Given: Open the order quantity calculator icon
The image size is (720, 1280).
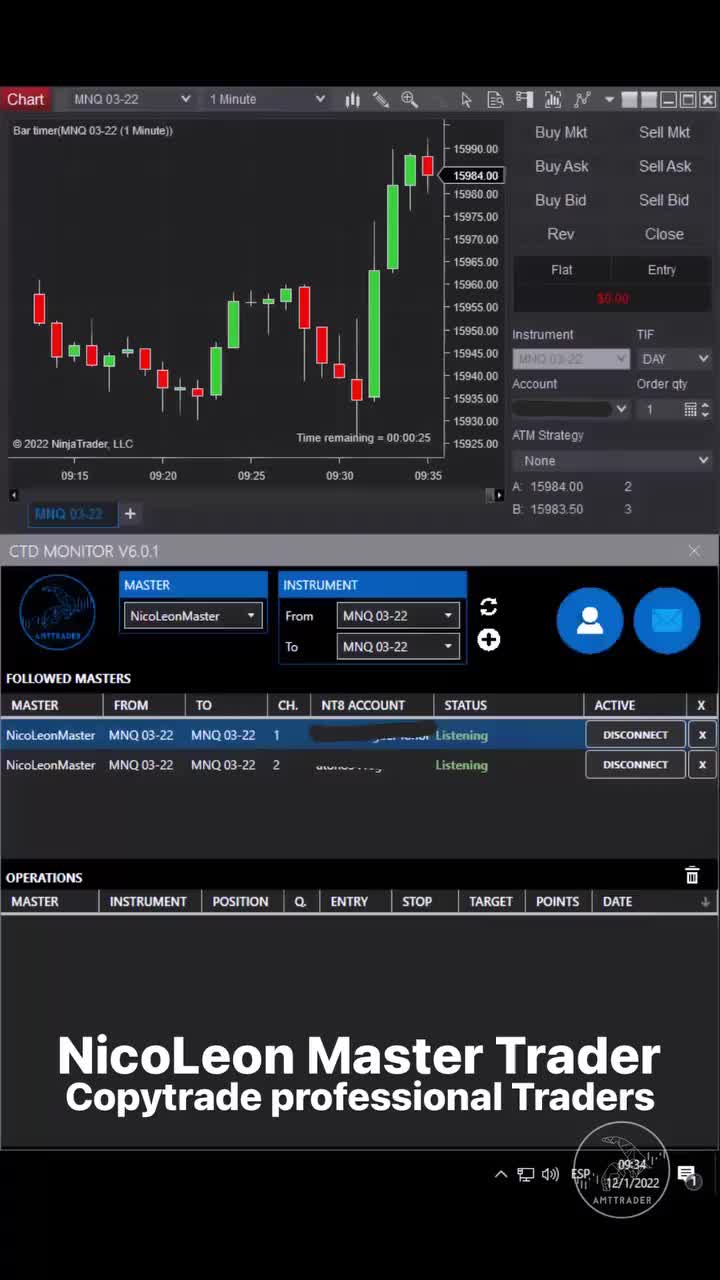Looking at the screenshot, I should tap(690, 409).
